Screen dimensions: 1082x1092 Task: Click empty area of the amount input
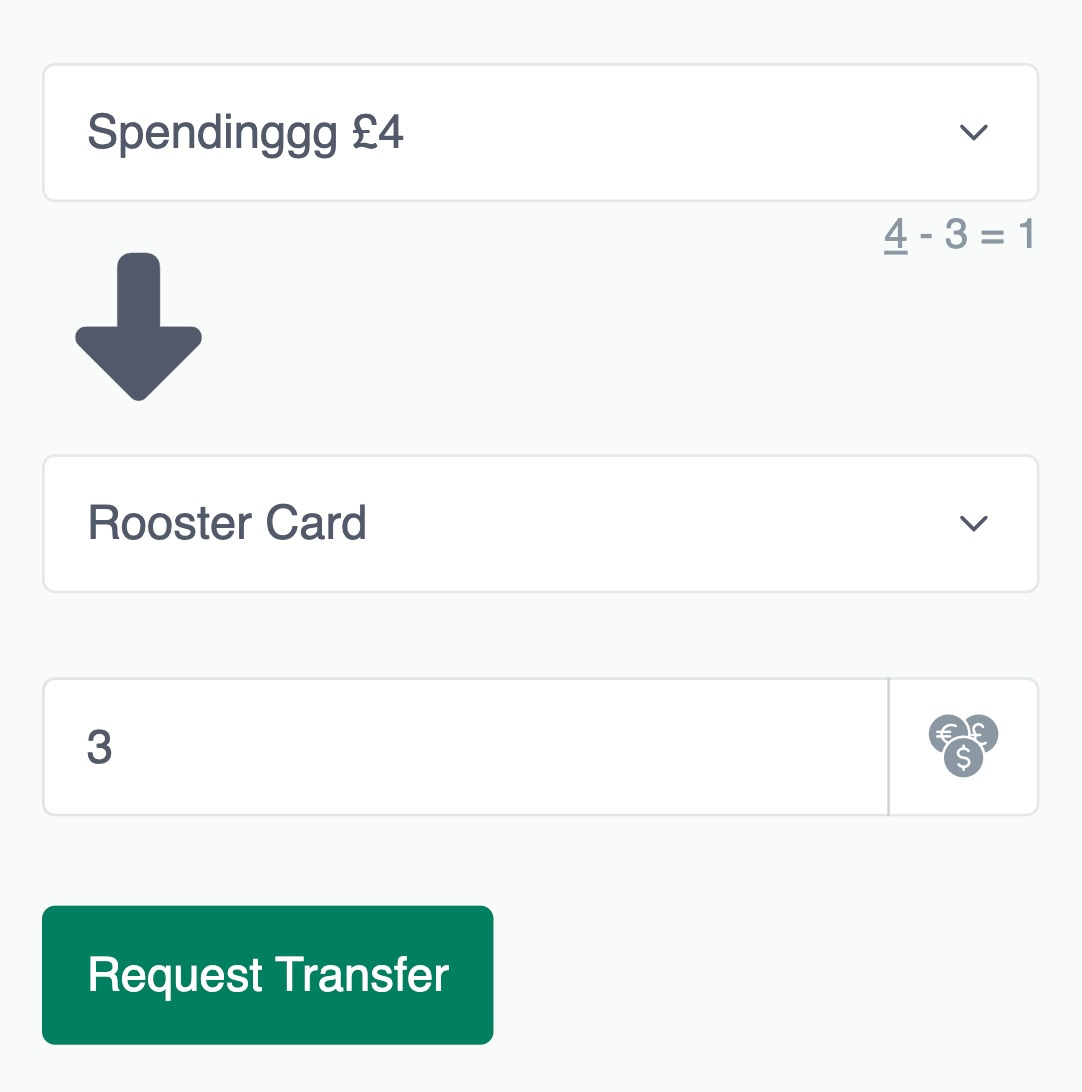click(487, 747)
